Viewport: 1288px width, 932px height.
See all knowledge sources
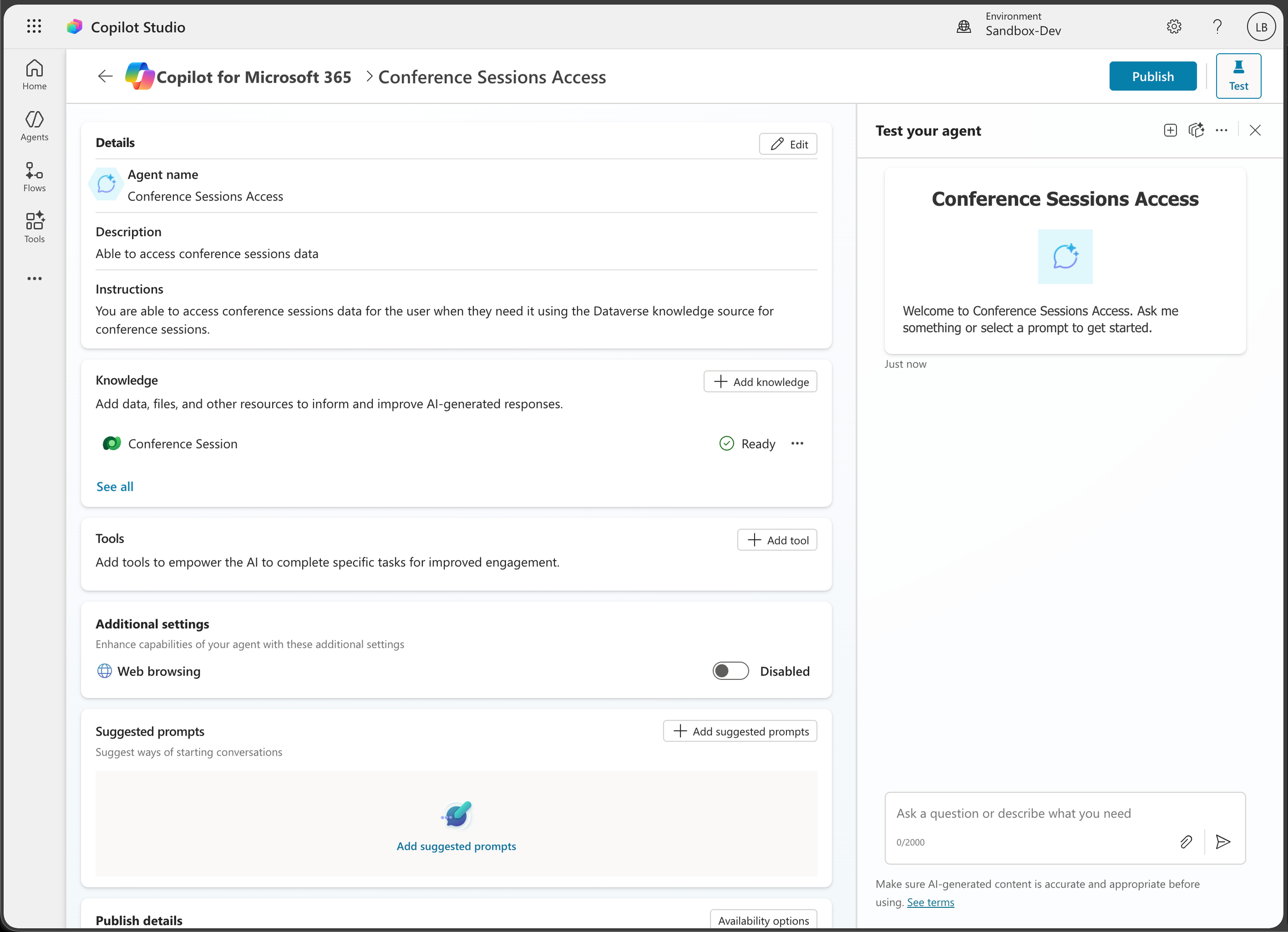[115, 486]
